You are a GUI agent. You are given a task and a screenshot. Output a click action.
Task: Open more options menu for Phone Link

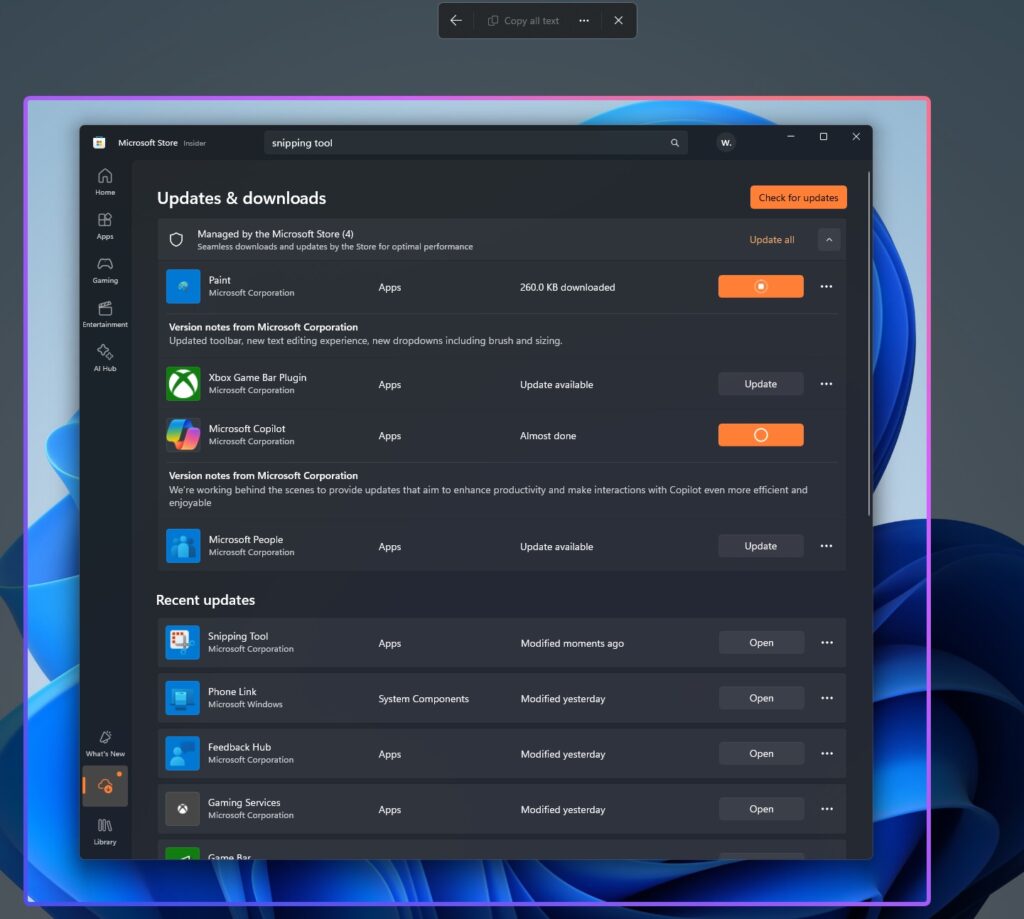827,698
